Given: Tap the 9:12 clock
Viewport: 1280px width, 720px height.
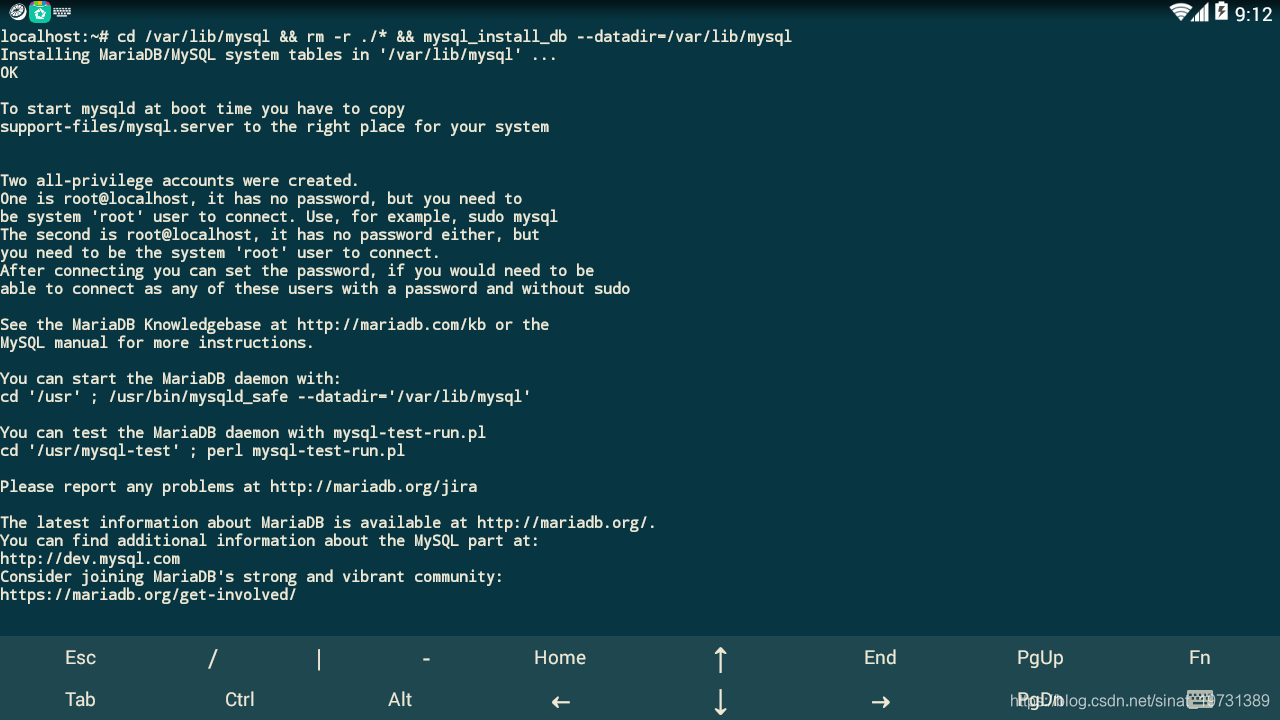Looking at the screenshot, I should [1253, 14].
